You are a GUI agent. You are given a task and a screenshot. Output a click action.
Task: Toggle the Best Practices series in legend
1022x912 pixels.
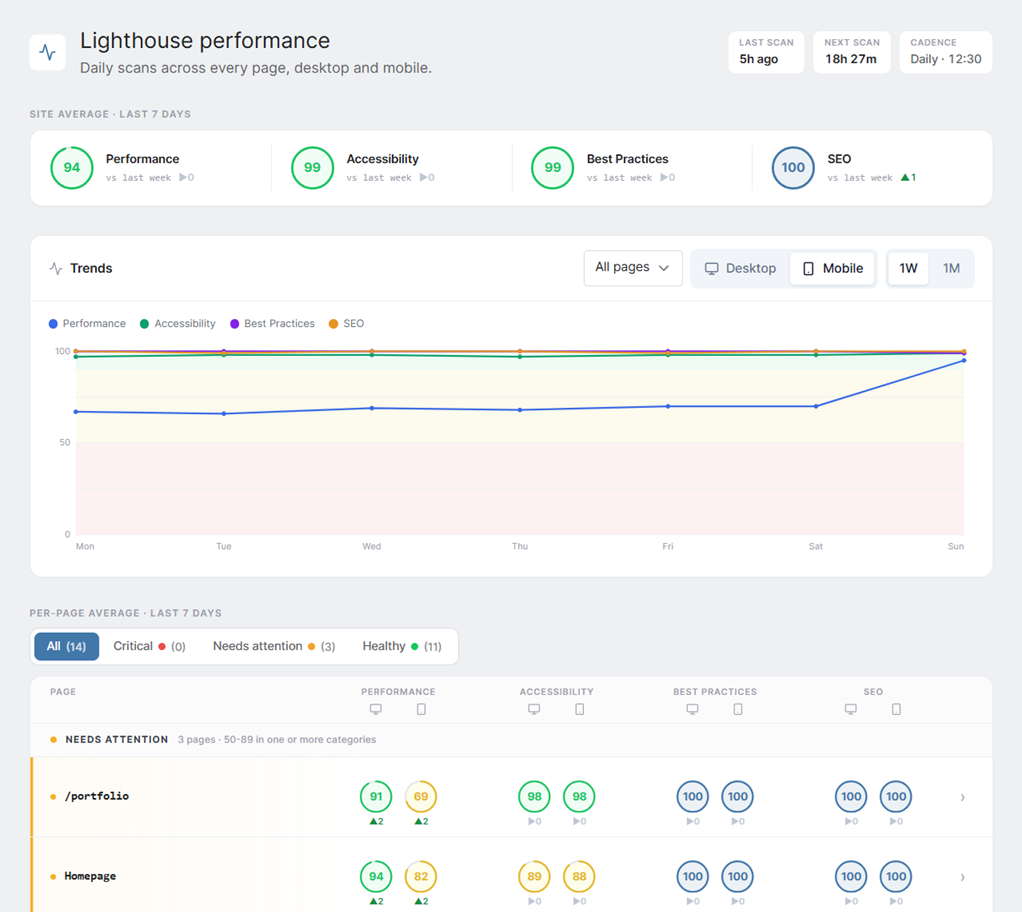(x=272, y=324)
